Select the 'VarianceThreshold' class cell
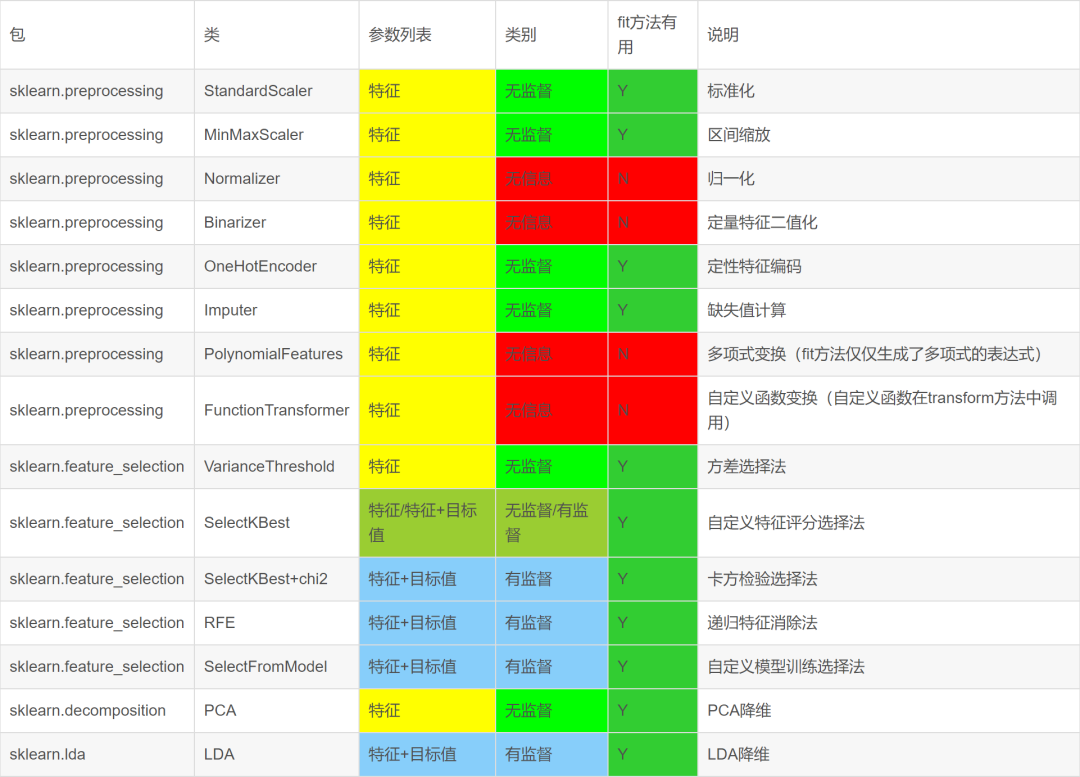The width and height of the screenshot is (1080, 777). pyautogui.click(x=276, y=466)
